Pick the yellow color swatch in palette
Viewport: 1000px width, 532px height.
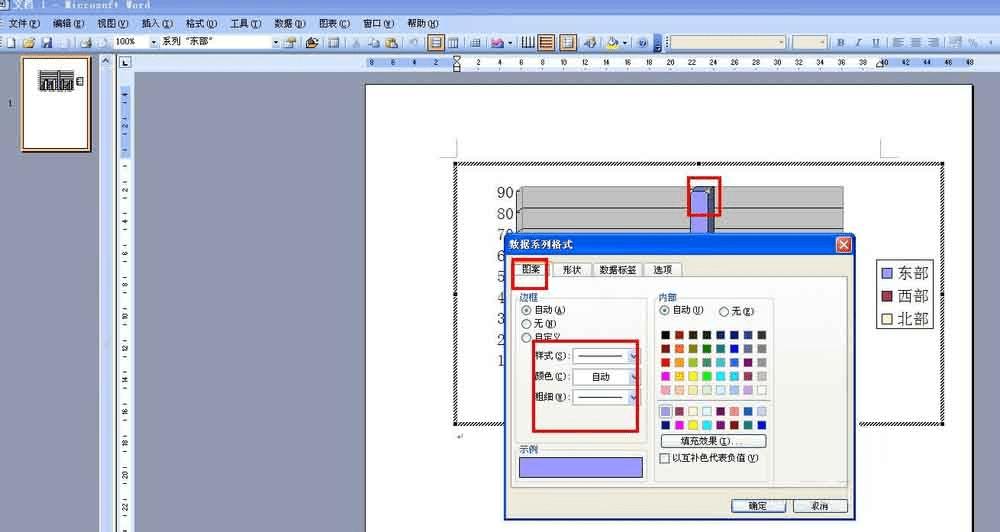tap(693, 376)
